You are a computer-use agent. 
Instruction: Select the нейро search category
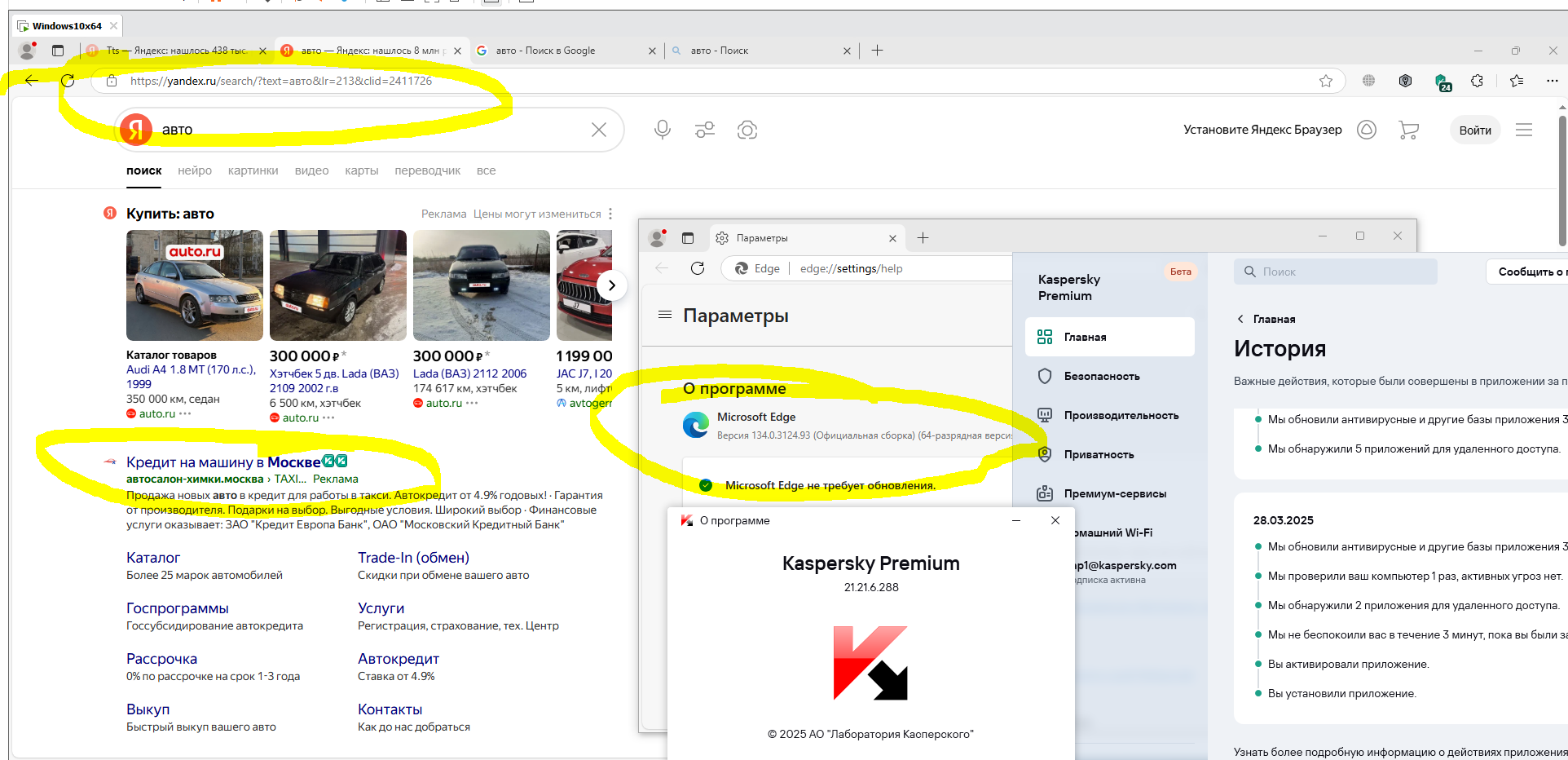point(195,170)
